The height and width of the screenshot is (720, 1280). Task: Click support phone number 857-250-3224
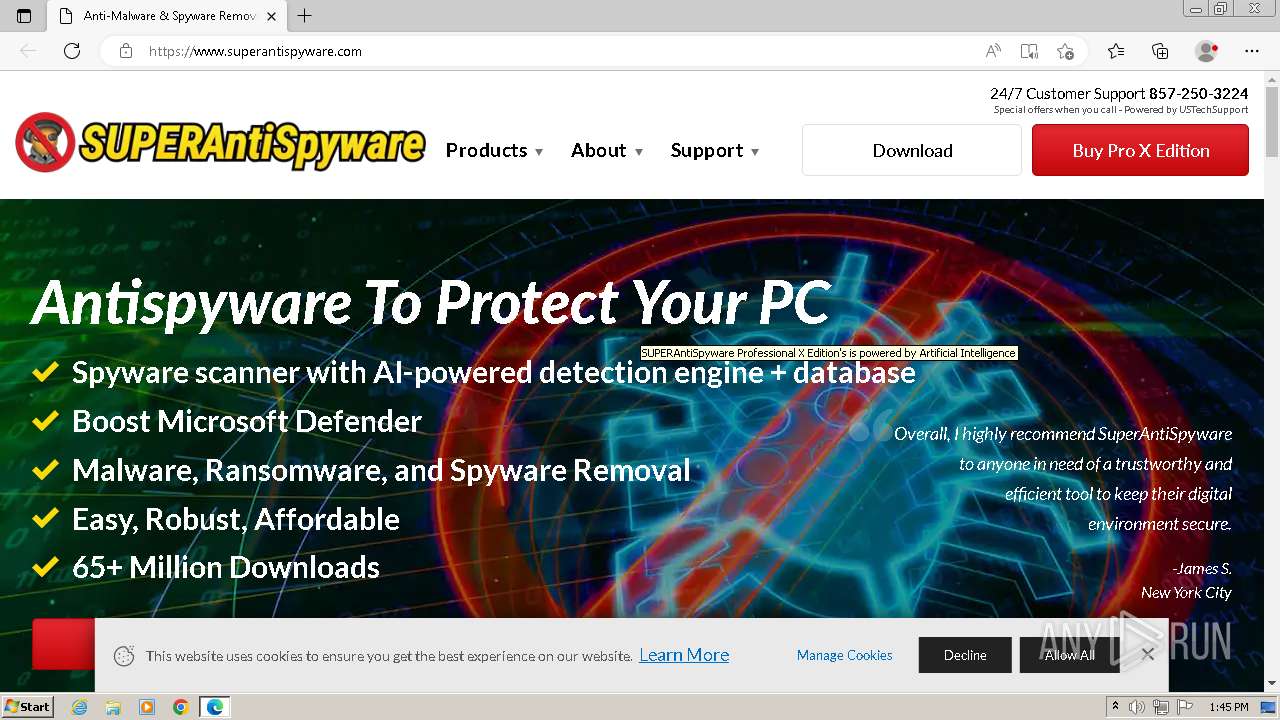coord(1198,93)
